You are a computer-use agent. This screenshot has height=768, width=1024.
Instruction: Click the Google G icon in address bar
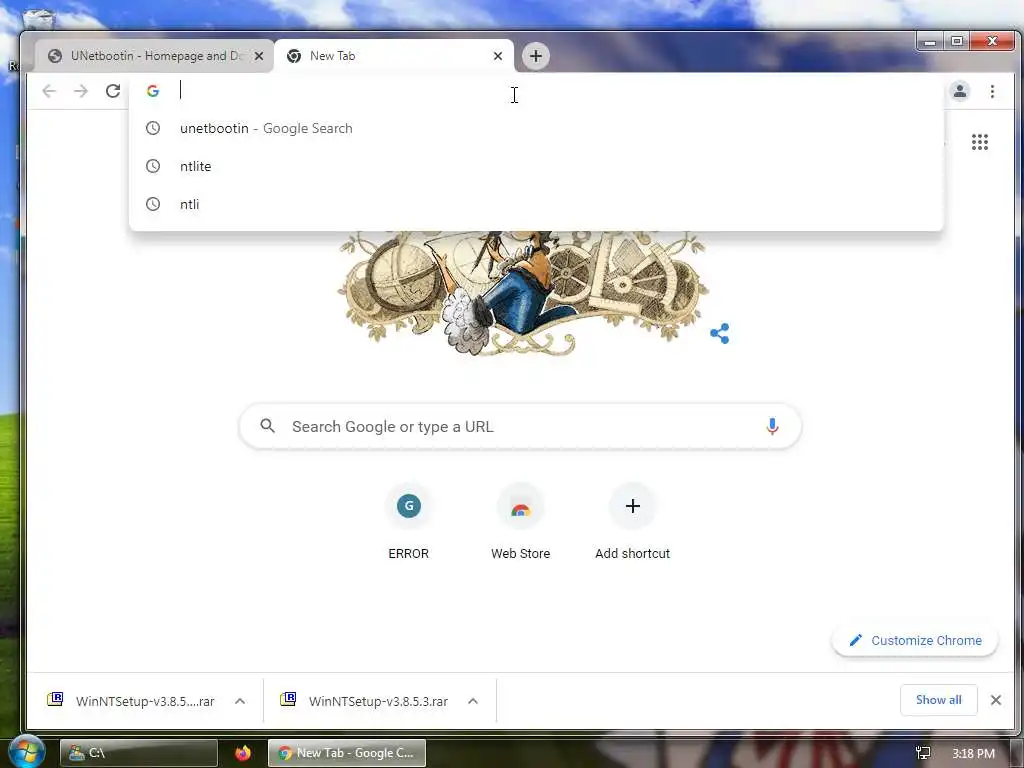coord(153,91)
